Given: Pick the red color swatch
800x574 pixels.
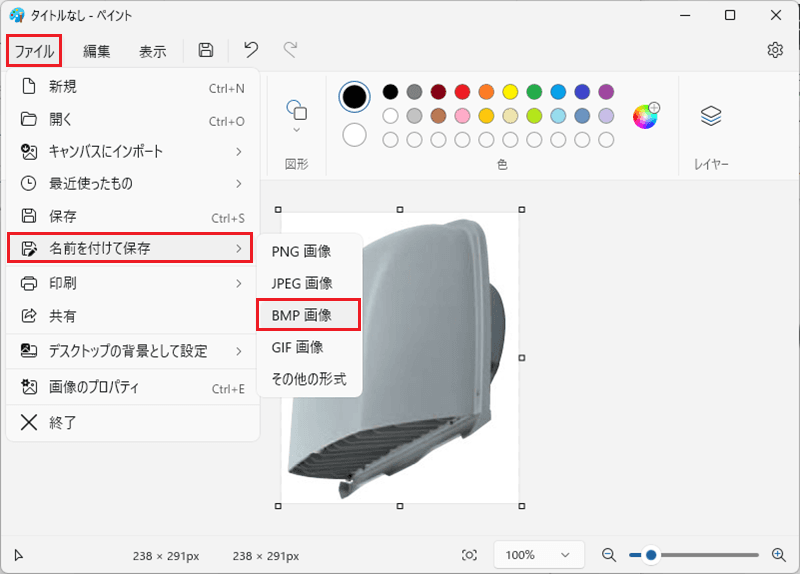Looking at the screenshot, I should [x=462, y=92].
